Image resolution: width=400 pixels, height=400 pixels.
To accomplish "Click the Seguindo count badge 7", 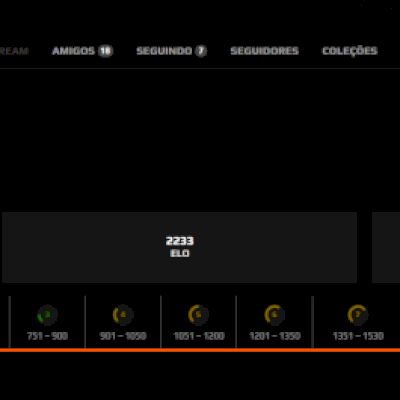I will click(201, 51).
